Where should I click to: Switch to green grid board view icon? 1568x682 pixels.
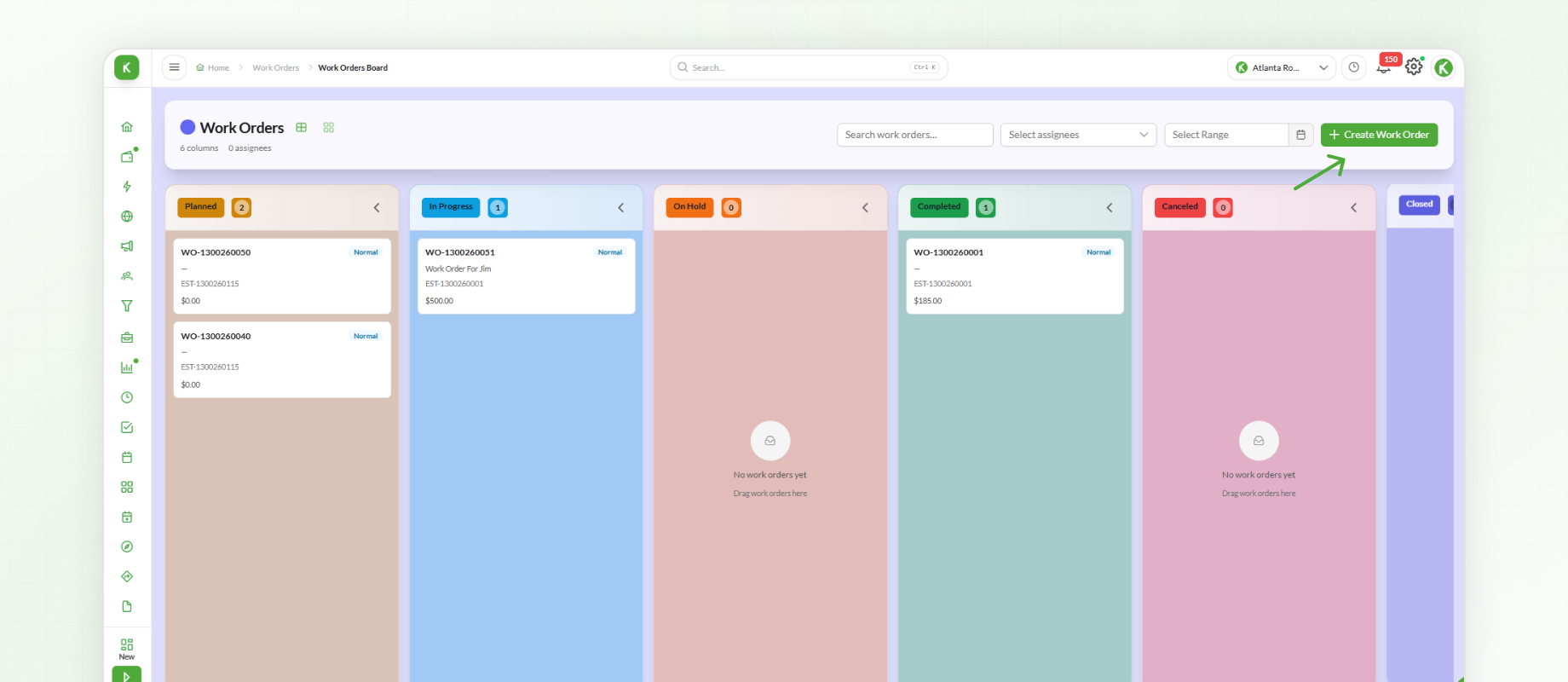pos(329,127)
